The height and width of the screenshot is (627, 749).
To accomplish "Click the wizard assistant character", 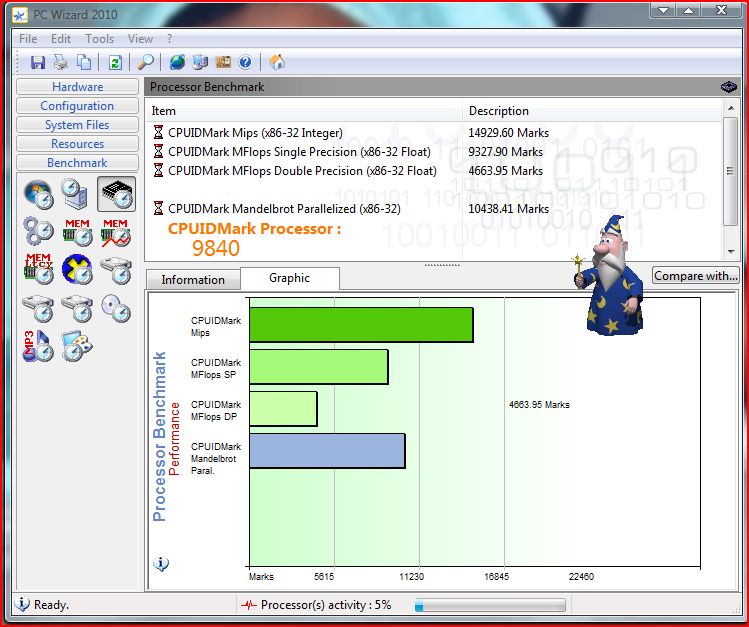I will (x=611, y=276).
